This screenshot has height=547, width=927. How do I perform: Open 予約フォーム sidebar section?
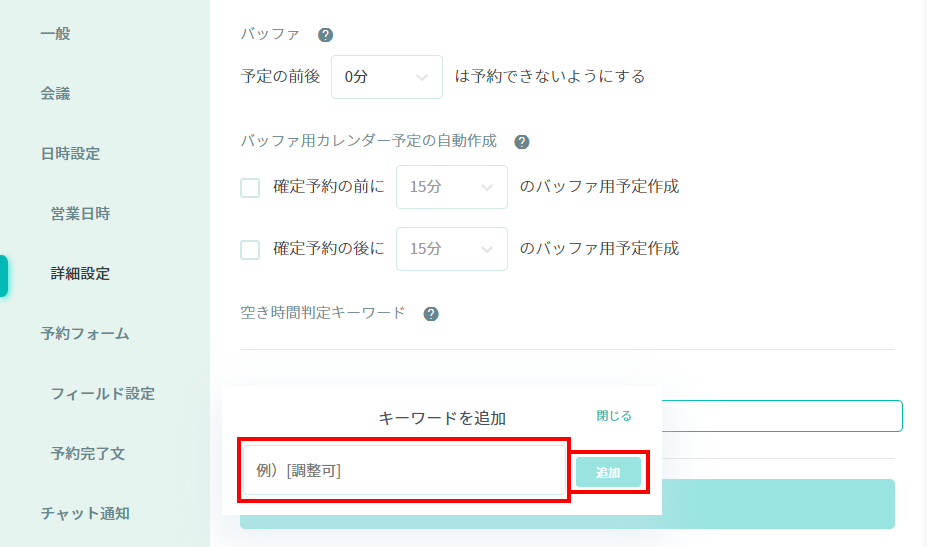(85, 334)
